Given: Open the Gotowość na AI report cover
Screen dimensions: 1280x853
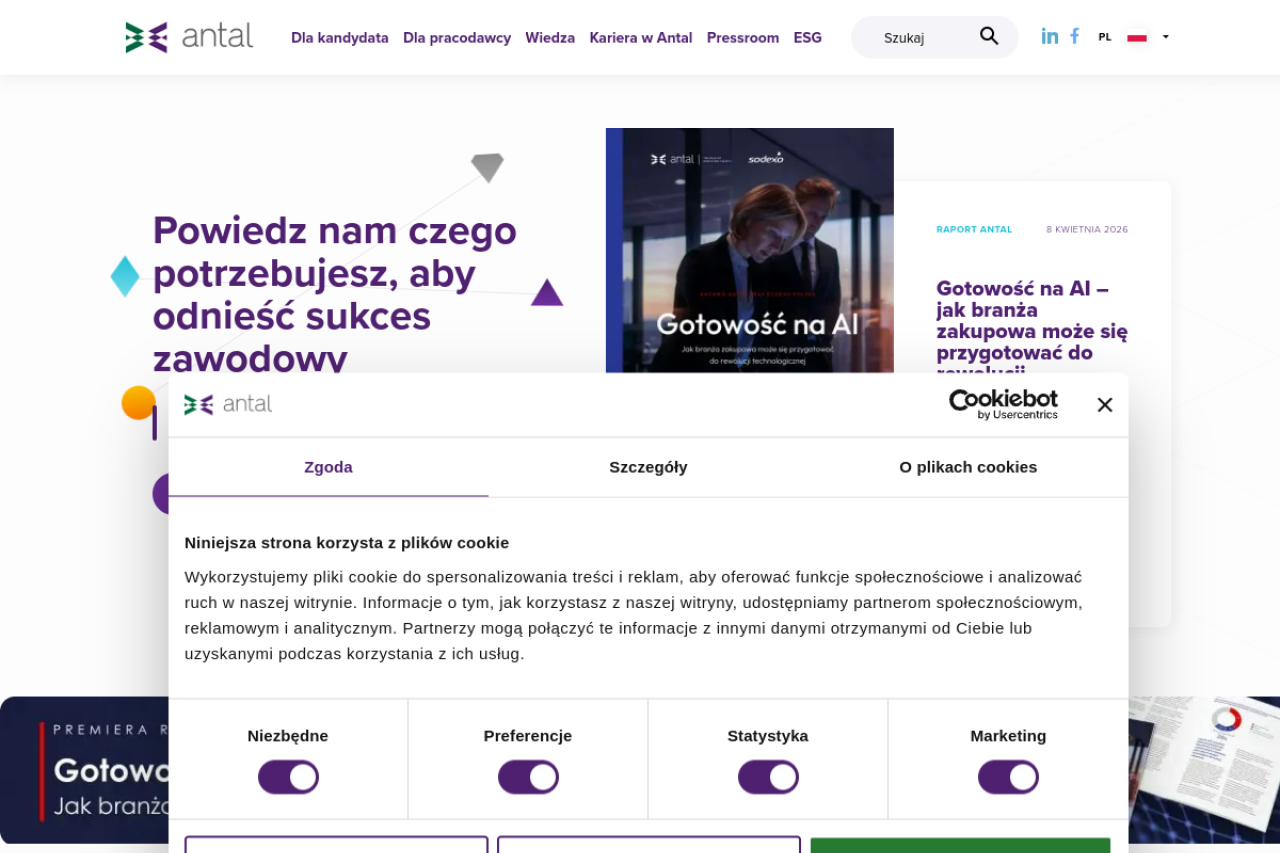Looking at the screenshot, I should tap(749, 250).
